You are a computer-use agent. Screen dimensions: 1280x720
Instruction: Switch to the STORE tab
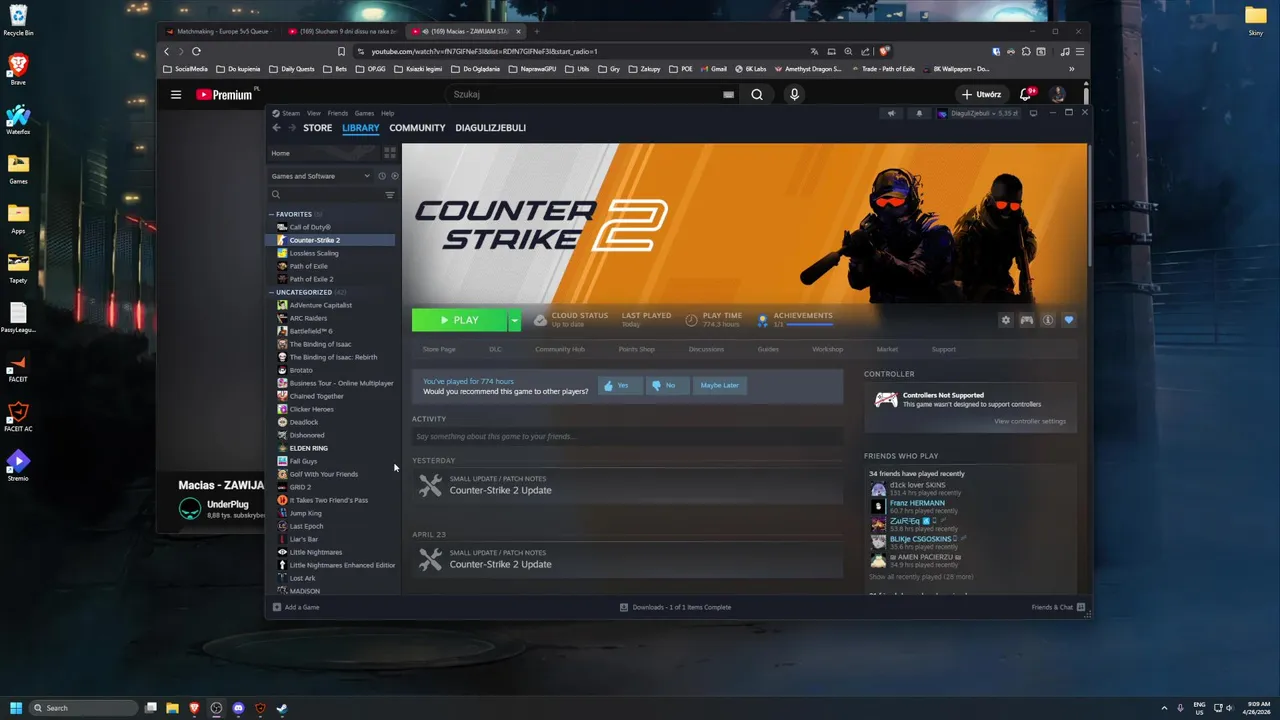point(318,128)
